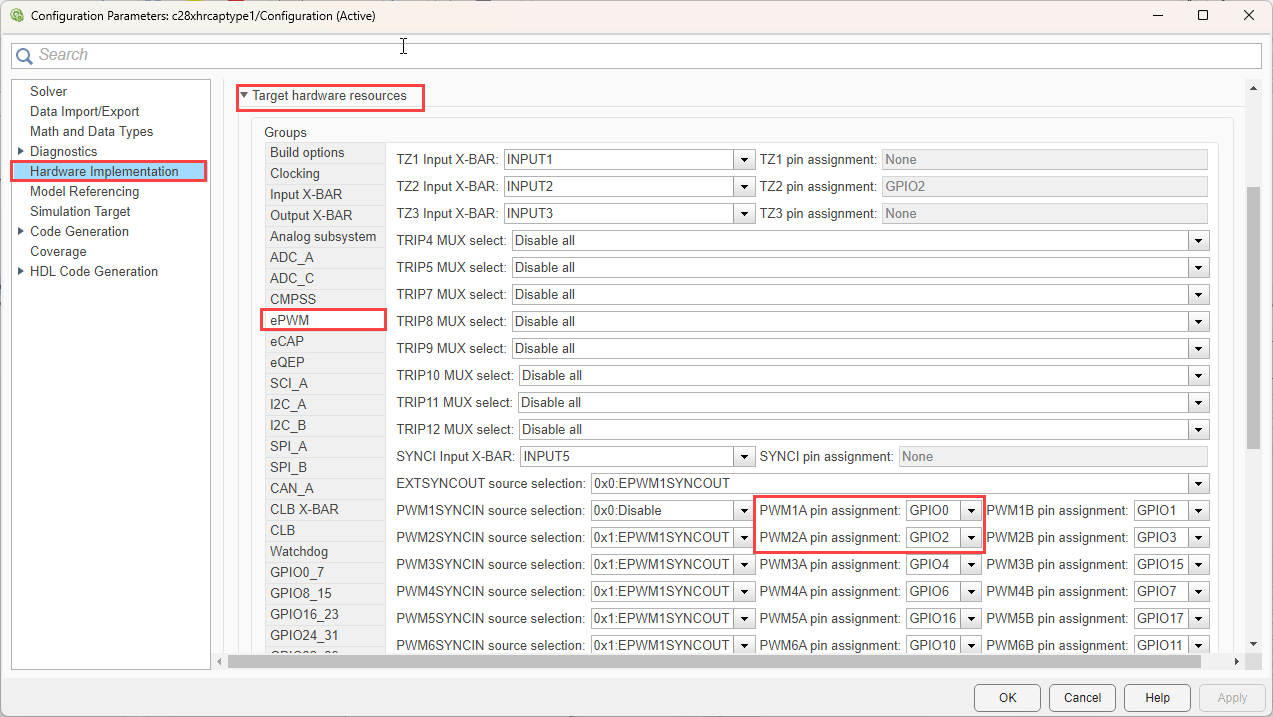Click the OK button
This screenshot has width=1273, height=717.
pyautogui.click(x=1007, y=697)
